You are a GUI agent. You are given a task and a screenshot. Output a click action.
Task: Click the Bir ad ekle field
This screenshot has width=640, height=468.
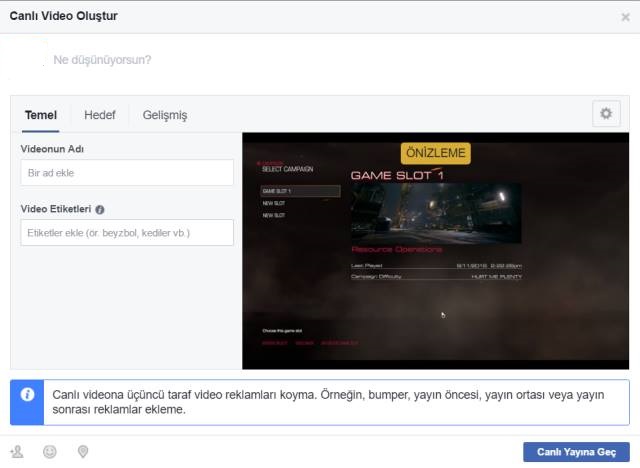127,173
